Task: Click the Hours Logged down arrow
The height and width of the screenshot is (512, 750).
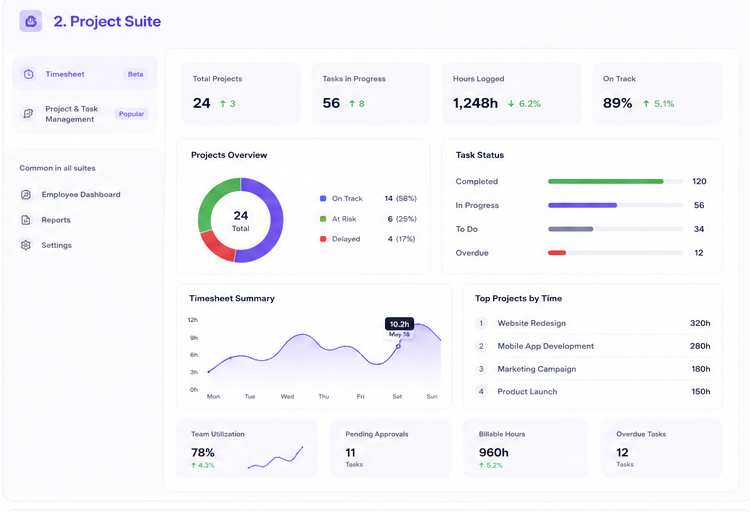Action: [511, 103]
